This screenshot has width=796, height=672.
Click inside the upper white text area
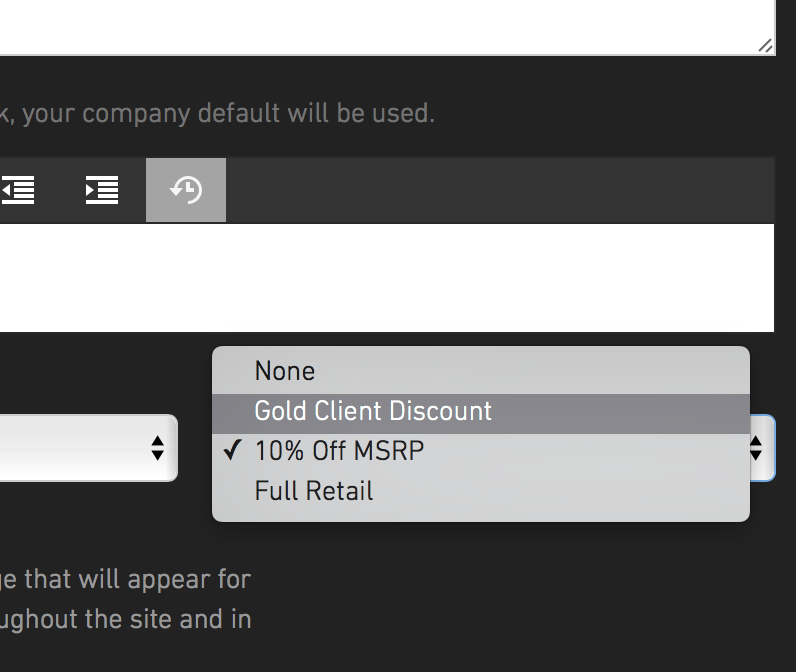[x=387, y=26]
